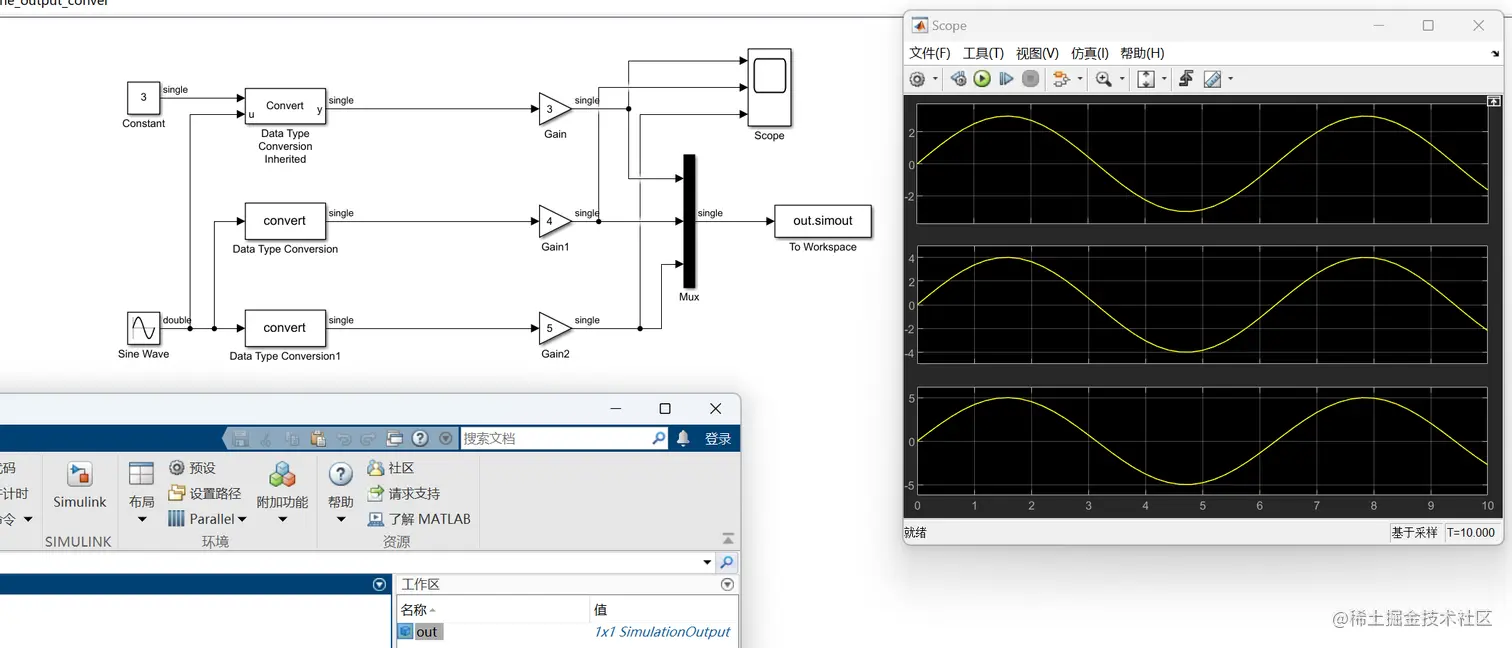The height and width of the screenshot is (648, 1512).
Task: Select the Gain block with value 3
Action: (x=555, y=109)
